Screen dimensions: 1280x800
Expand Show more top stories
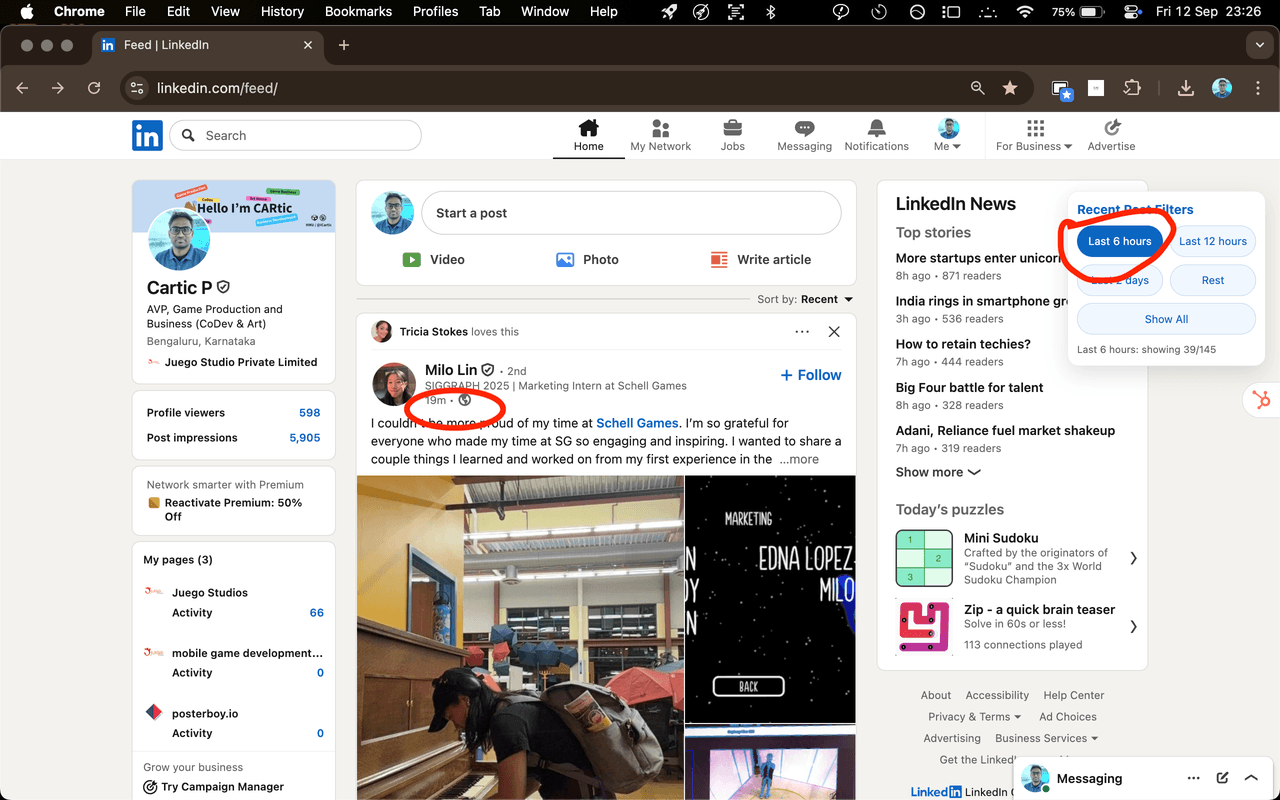click(938, 472)
